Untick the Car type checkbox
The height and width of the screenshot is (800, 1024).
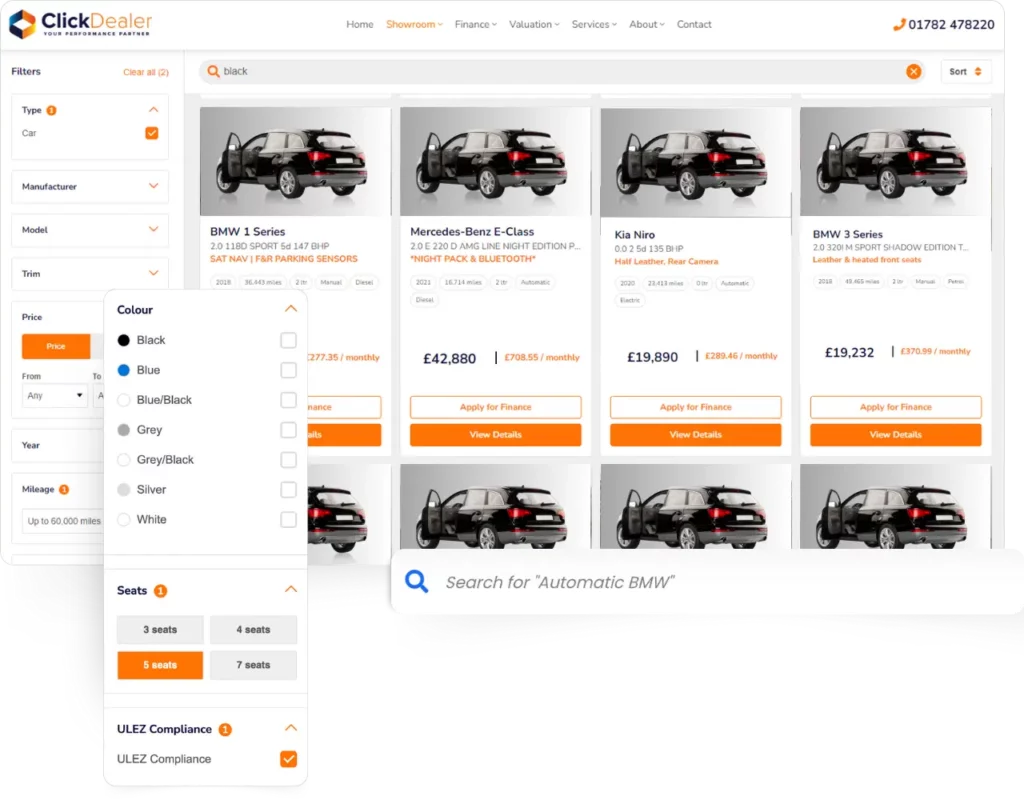[x=152, y=133]
